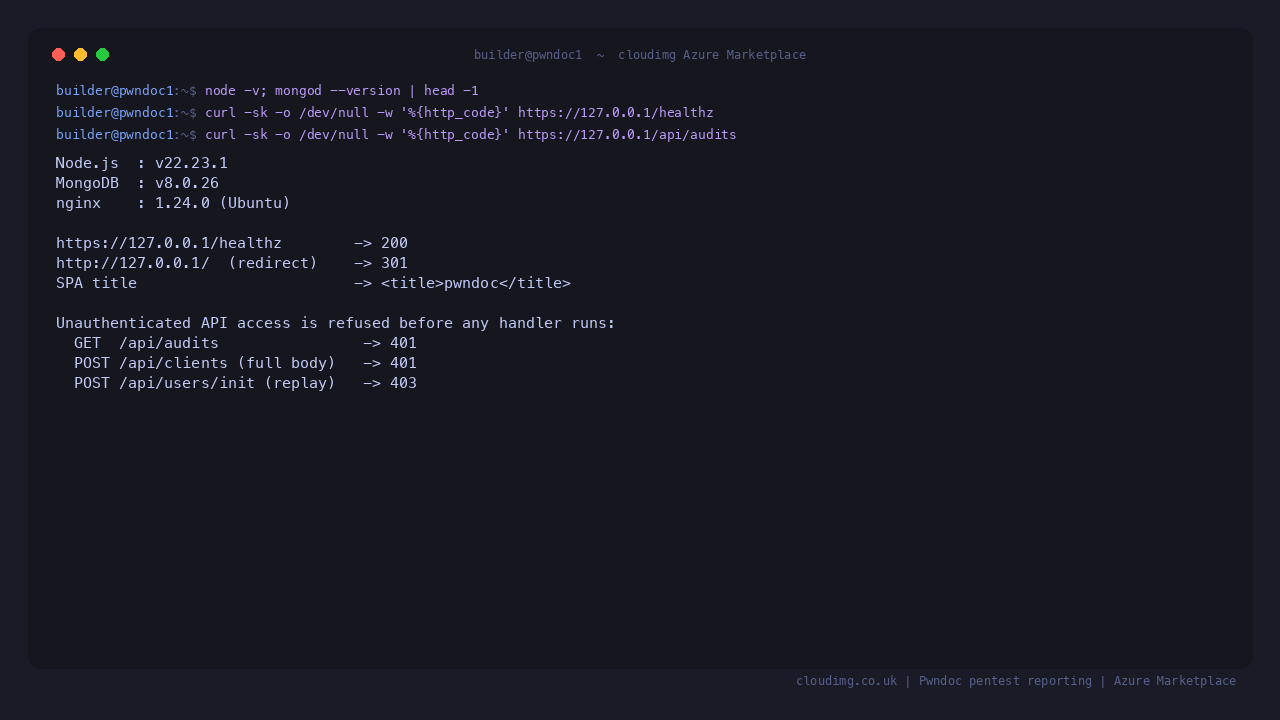Viewport: 1280px width, 720px height.
Task: Click the line 'MongoDB : v8.0.26'
Action: coord(137,183)
